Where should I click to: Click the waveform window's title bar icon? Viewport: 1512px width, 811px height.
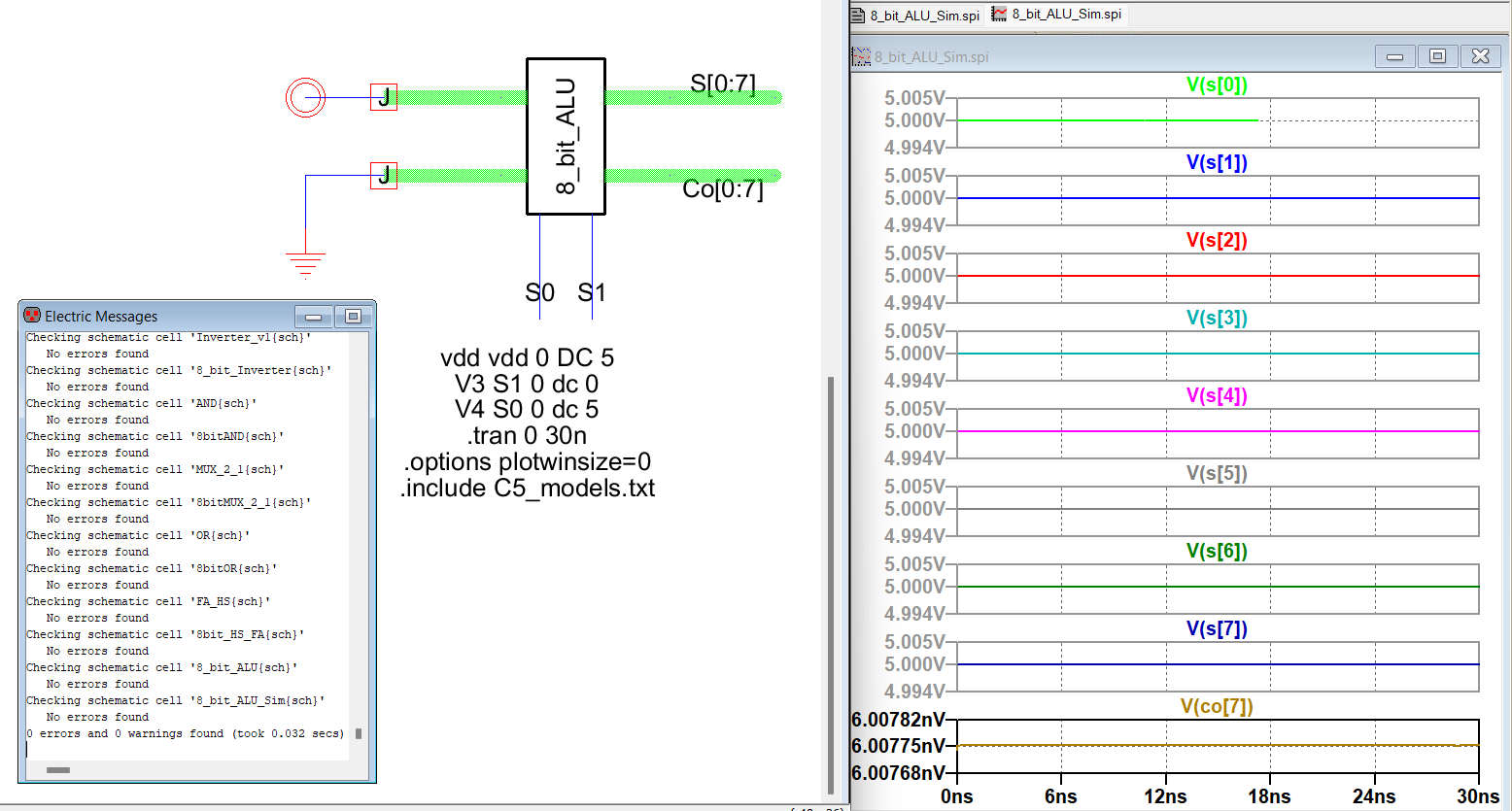[861, 56]
